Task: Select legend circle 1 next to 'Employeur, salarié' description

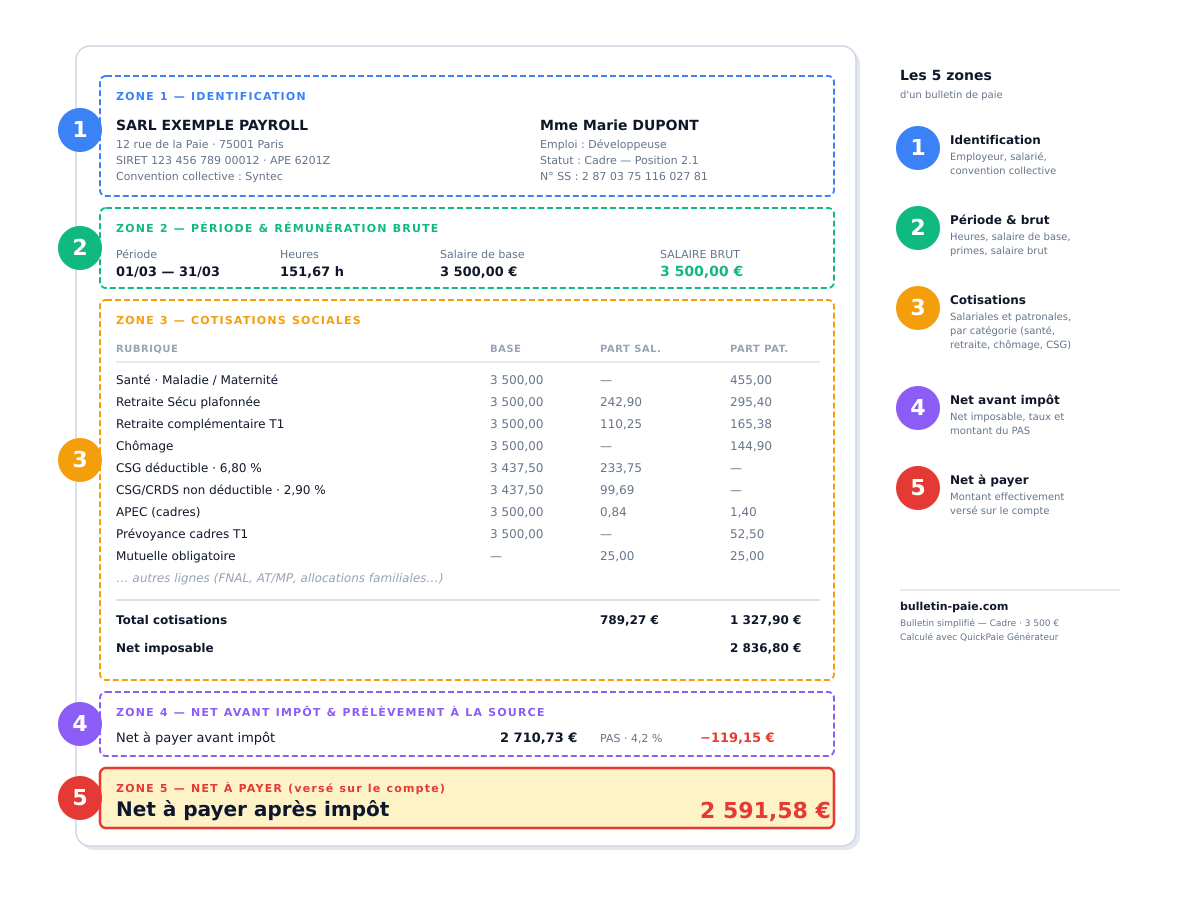Action: click(918, 148)
